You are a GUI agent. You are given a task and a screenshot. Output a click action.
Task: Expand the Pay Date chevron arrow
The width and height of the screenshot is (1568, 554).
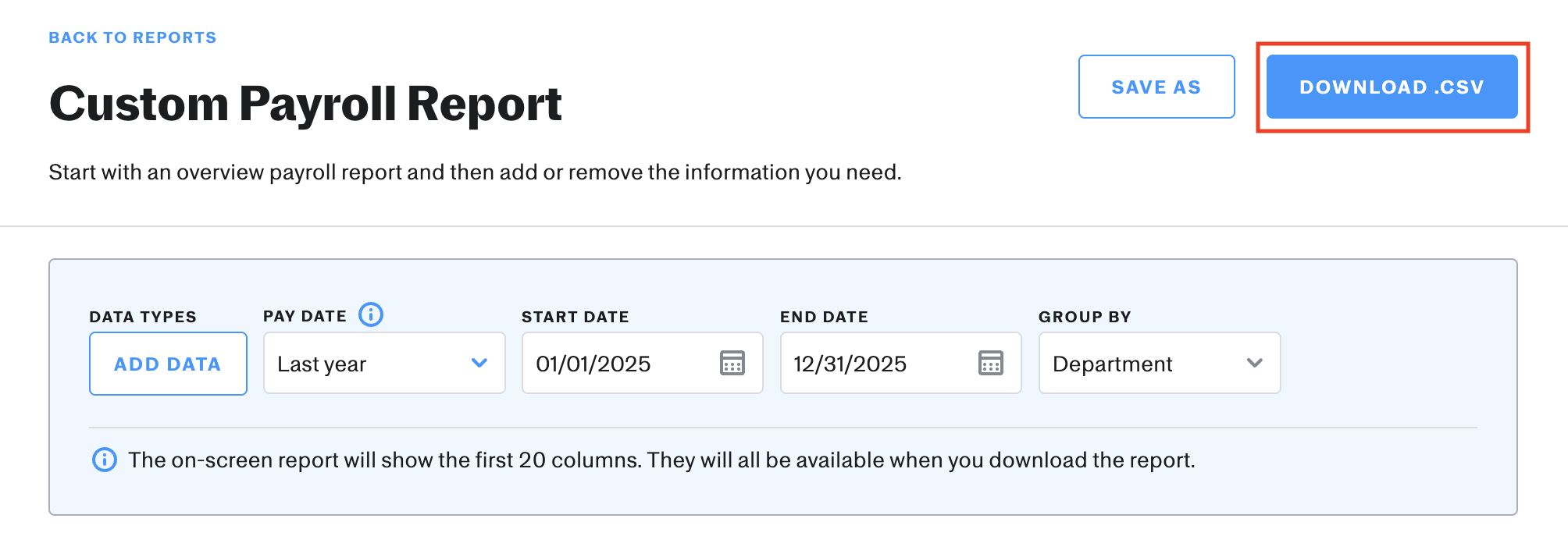point(479,363)
